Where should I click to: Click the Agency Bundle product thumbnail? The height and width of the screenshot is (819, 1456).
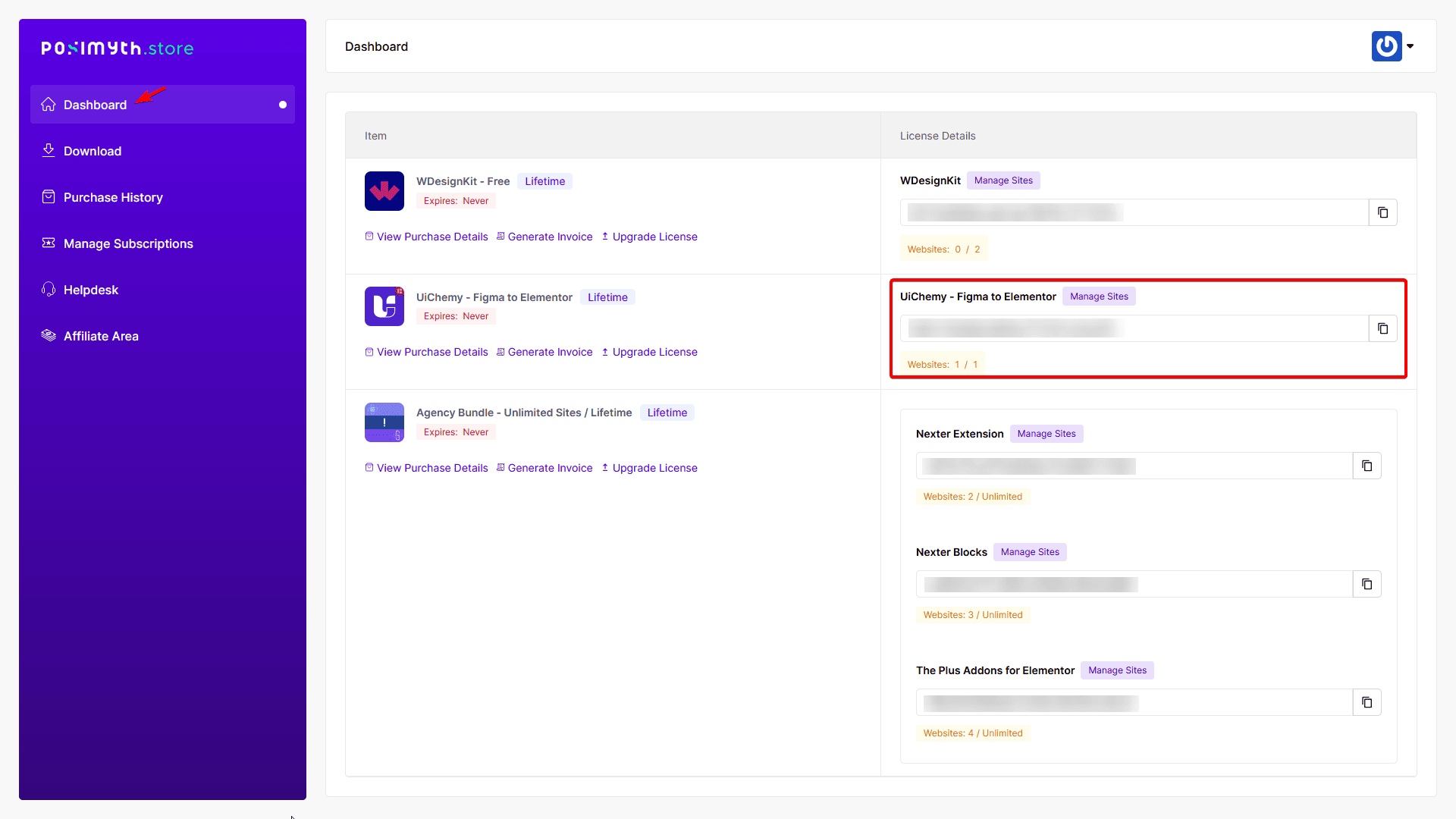pos(384,422)
